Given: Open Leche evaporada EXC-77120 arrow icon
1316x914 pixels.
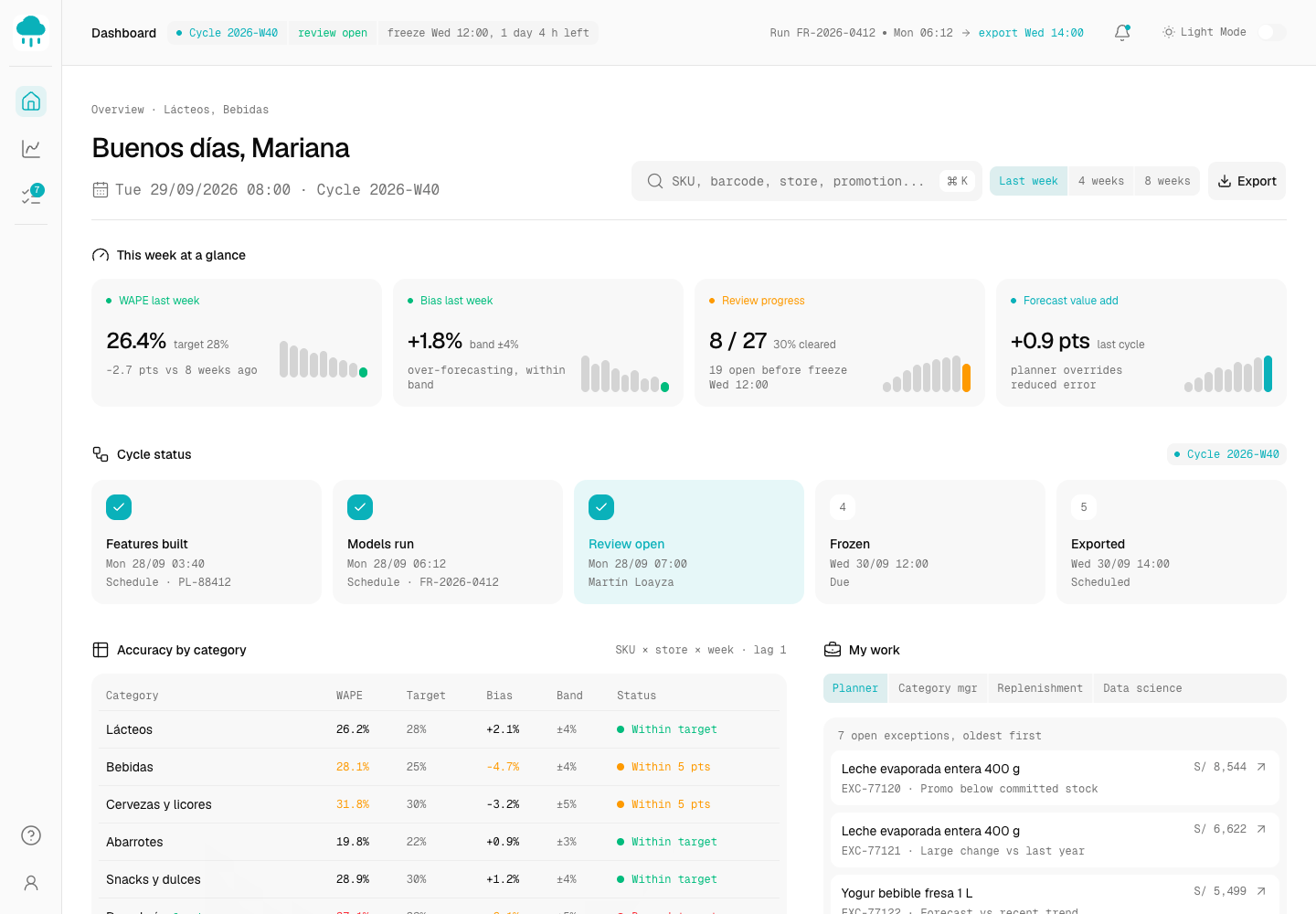Looking at the screenshot, I should pyautogui.click(x=1261, y=767).
